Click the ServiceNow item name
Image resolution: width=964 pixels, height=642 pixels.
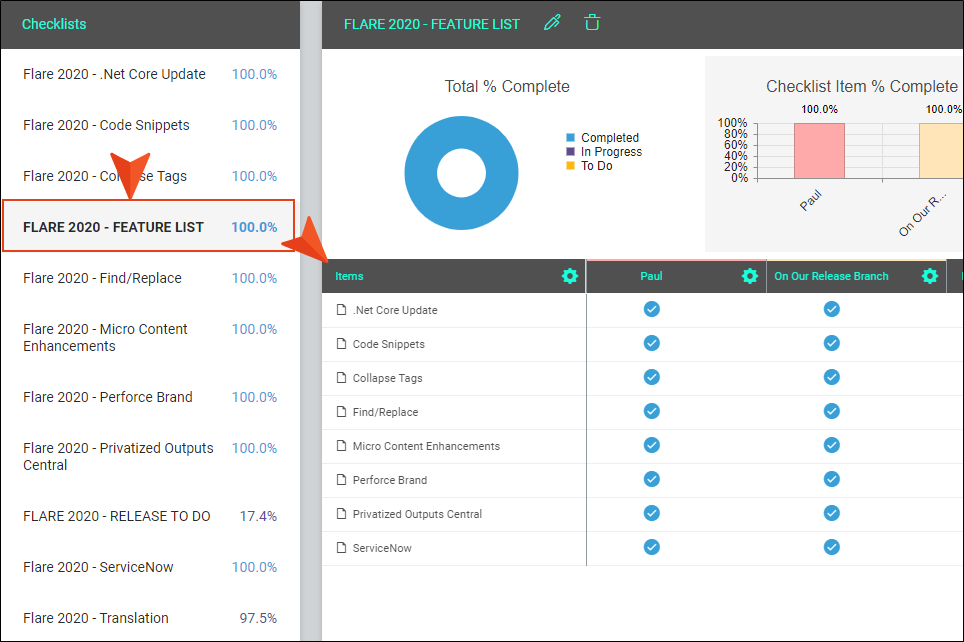[x=382, y=547]
